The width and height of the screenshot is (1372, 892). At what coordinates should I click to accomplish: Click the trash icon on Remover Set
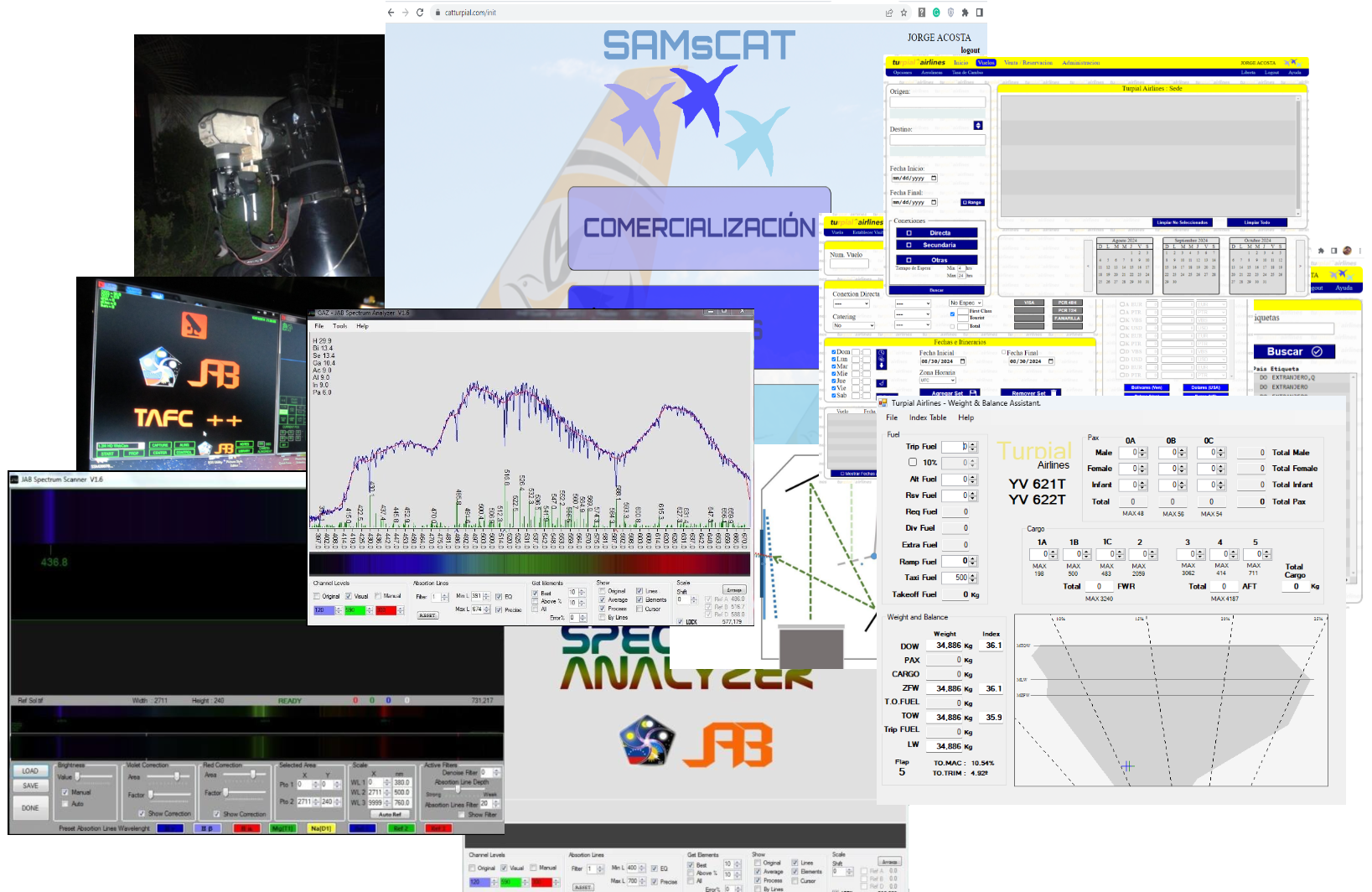tap(1054, 393)
